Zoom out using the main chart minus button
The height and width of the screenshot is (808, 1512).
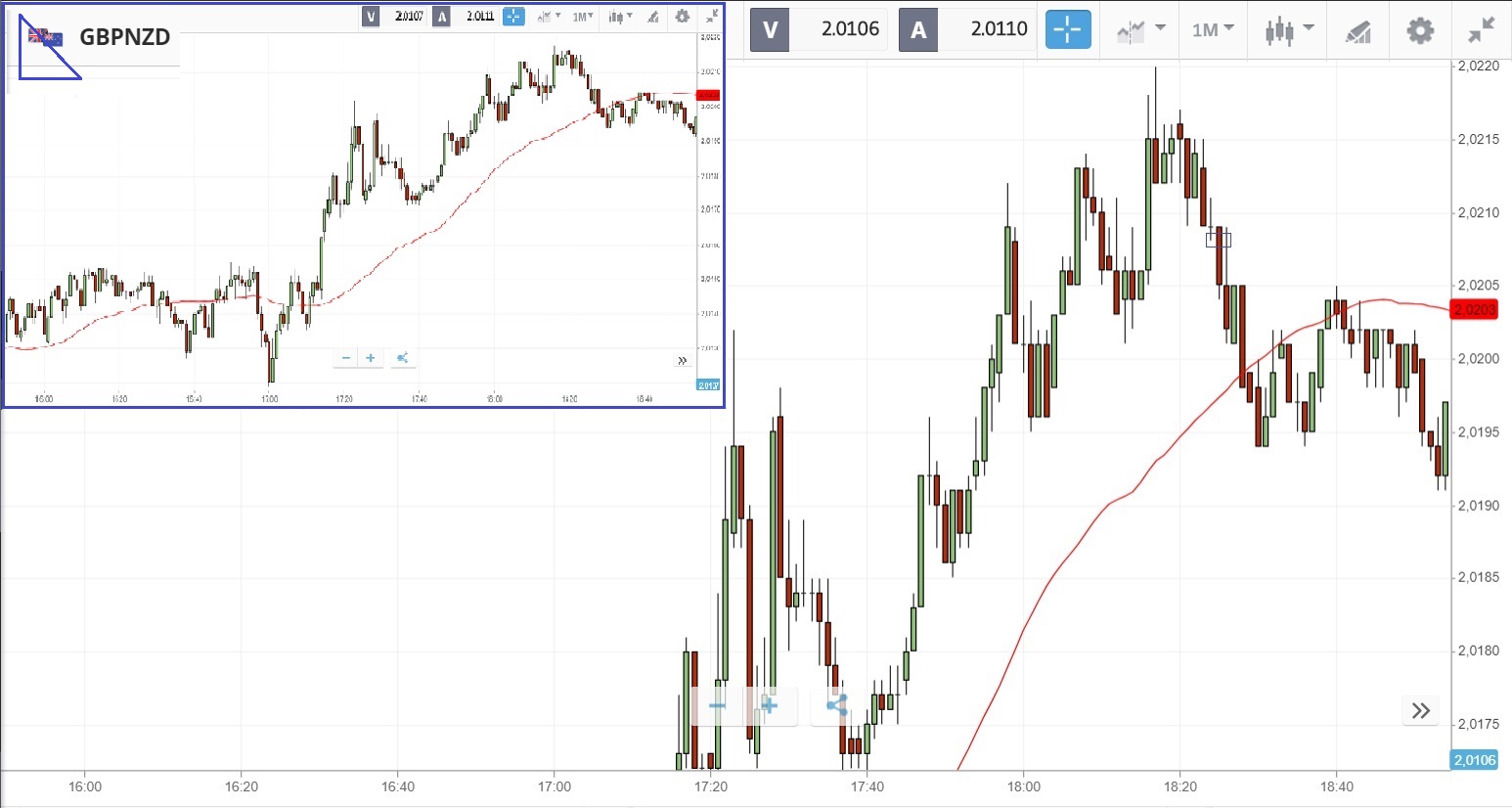click(x=718, y=705)
